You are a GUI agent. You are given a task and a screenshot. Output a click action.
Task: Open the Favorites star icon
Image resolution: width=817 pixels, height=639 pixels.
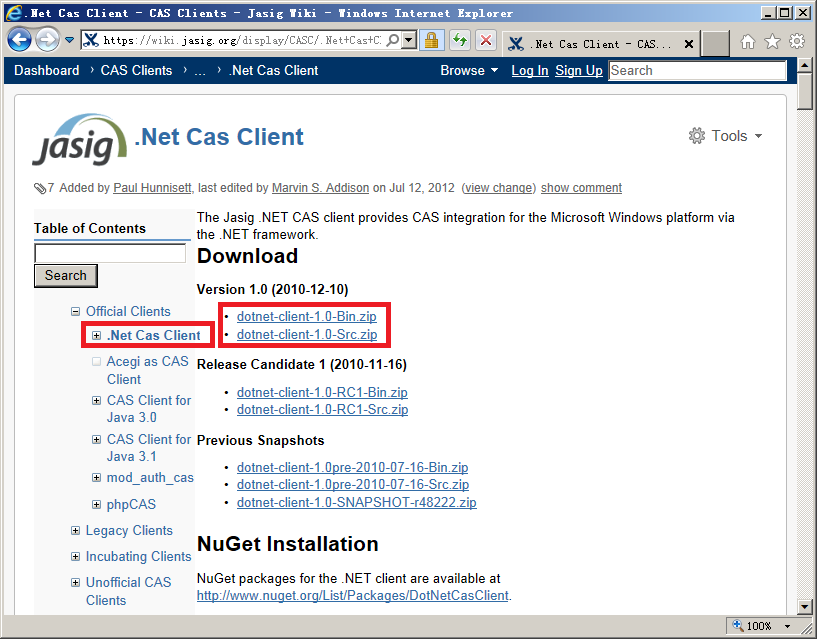pyautogui.click(x=772, y=41)
